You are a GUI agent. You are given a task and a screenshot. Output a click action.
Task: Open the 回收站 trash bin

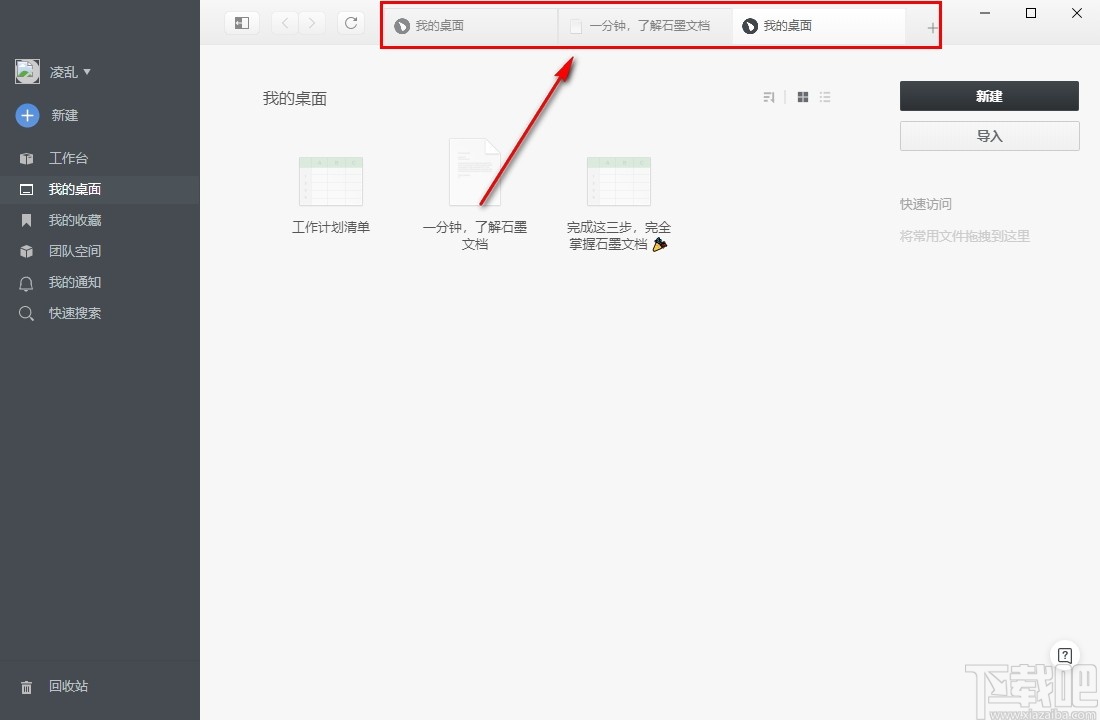26,686
